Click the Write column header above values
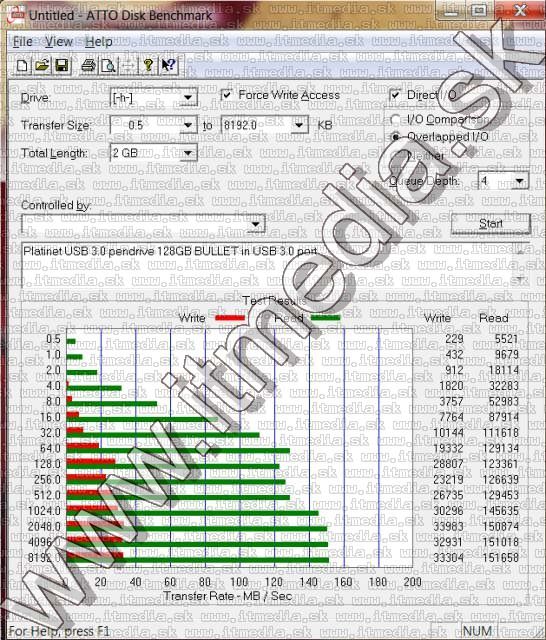546x640 pixels. coord(437,318)
